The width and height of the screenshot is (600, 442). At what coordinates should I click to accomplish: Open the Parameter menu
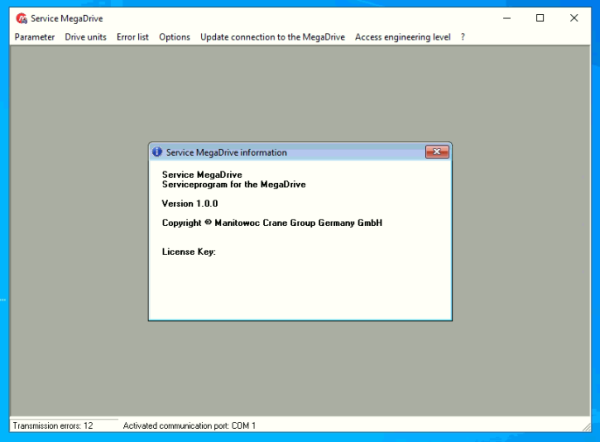point(34,37)
